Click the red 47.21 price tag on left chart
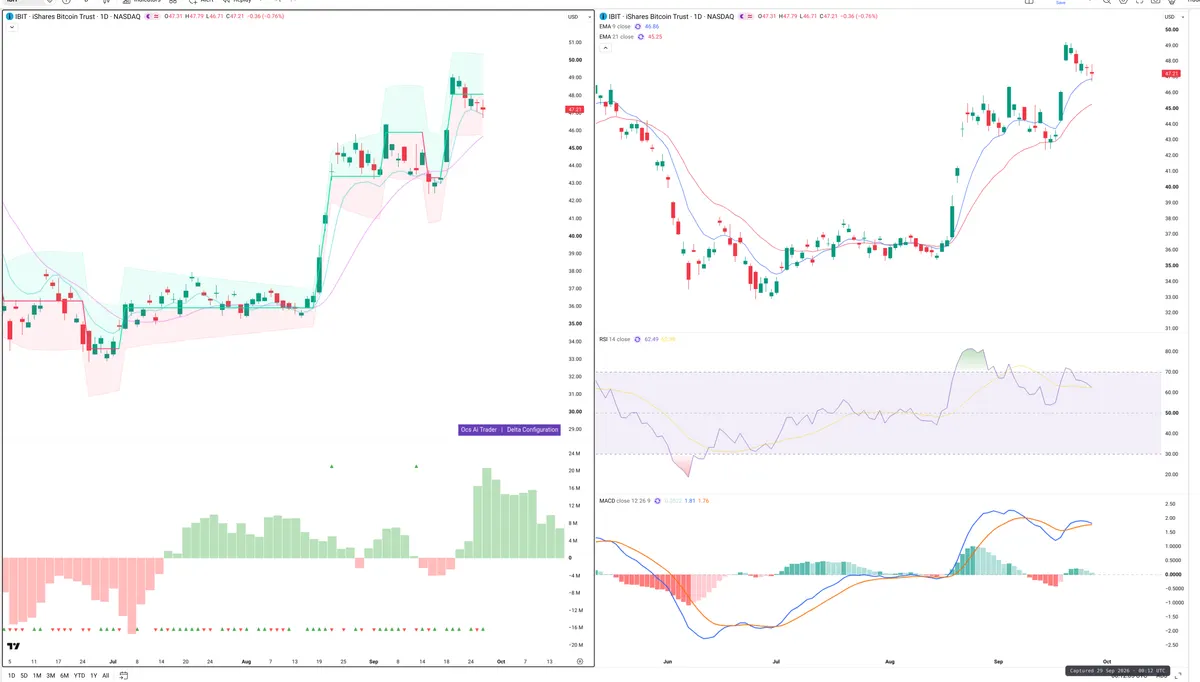This screenshot has height=682, width=1200. (574, 109)
